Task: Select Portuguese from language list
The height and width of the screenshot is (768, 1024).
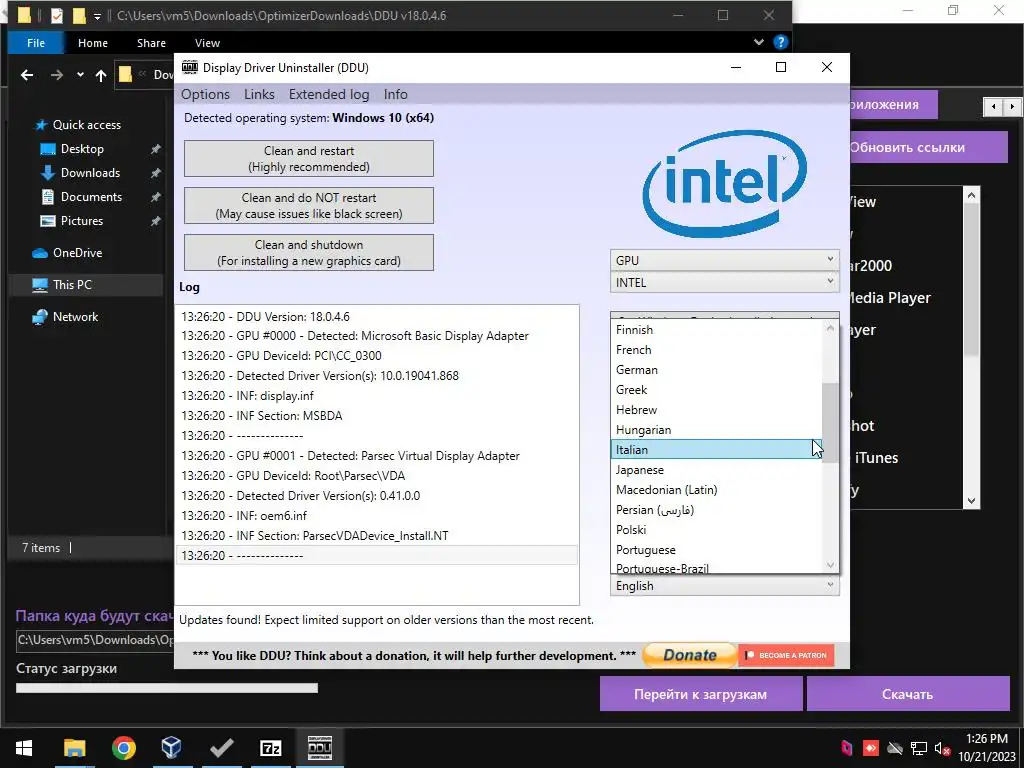Action: (x=716, y=550)
